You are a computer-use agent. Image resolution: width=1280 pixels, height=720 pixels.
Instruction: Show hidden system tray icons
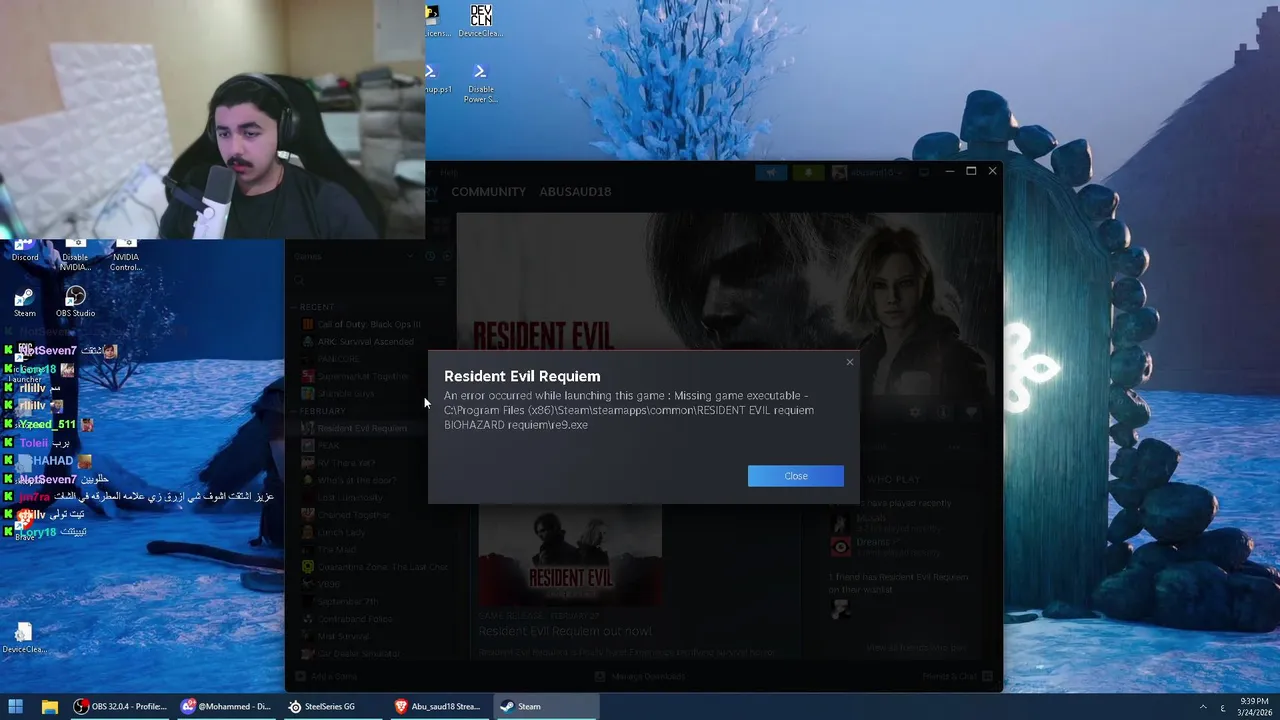click(x=1203, y=707)
